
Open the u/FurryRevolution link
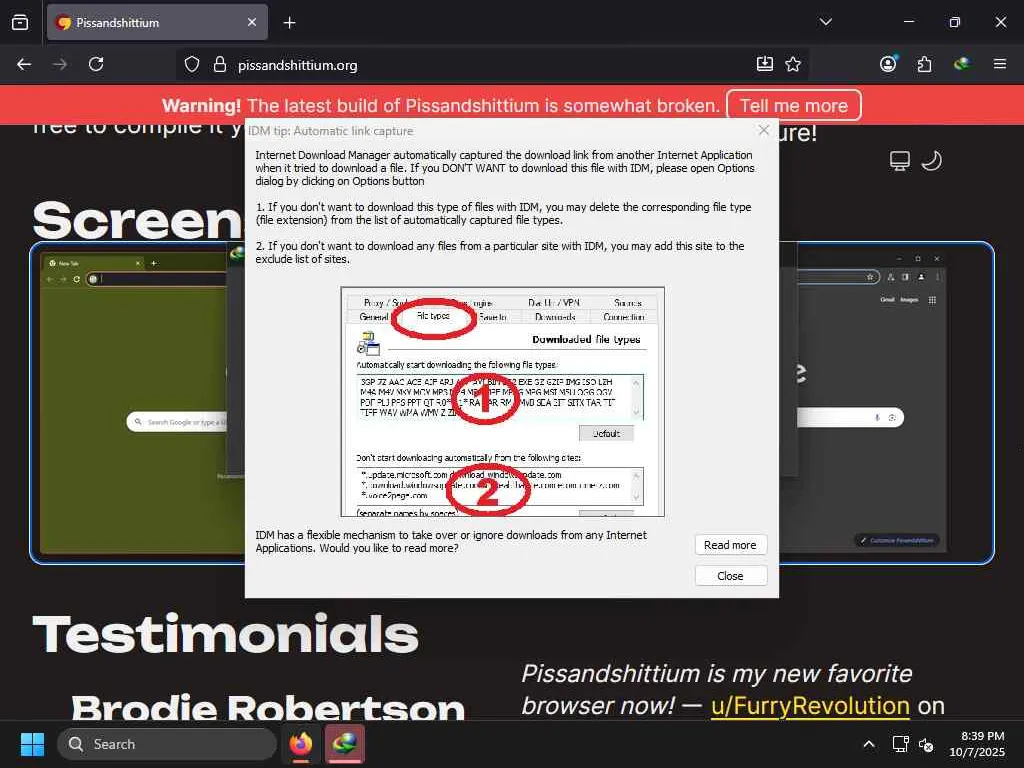[810, 705]
